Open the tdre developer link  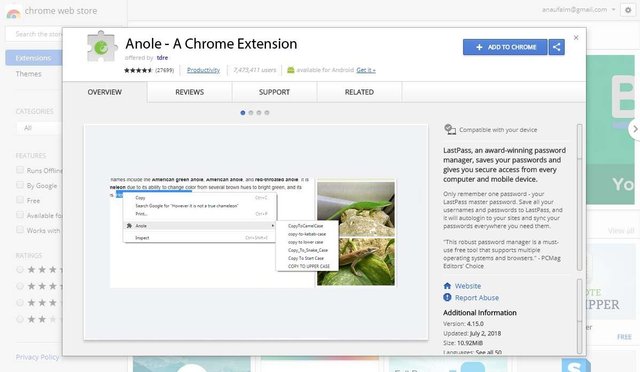(162, 58)
